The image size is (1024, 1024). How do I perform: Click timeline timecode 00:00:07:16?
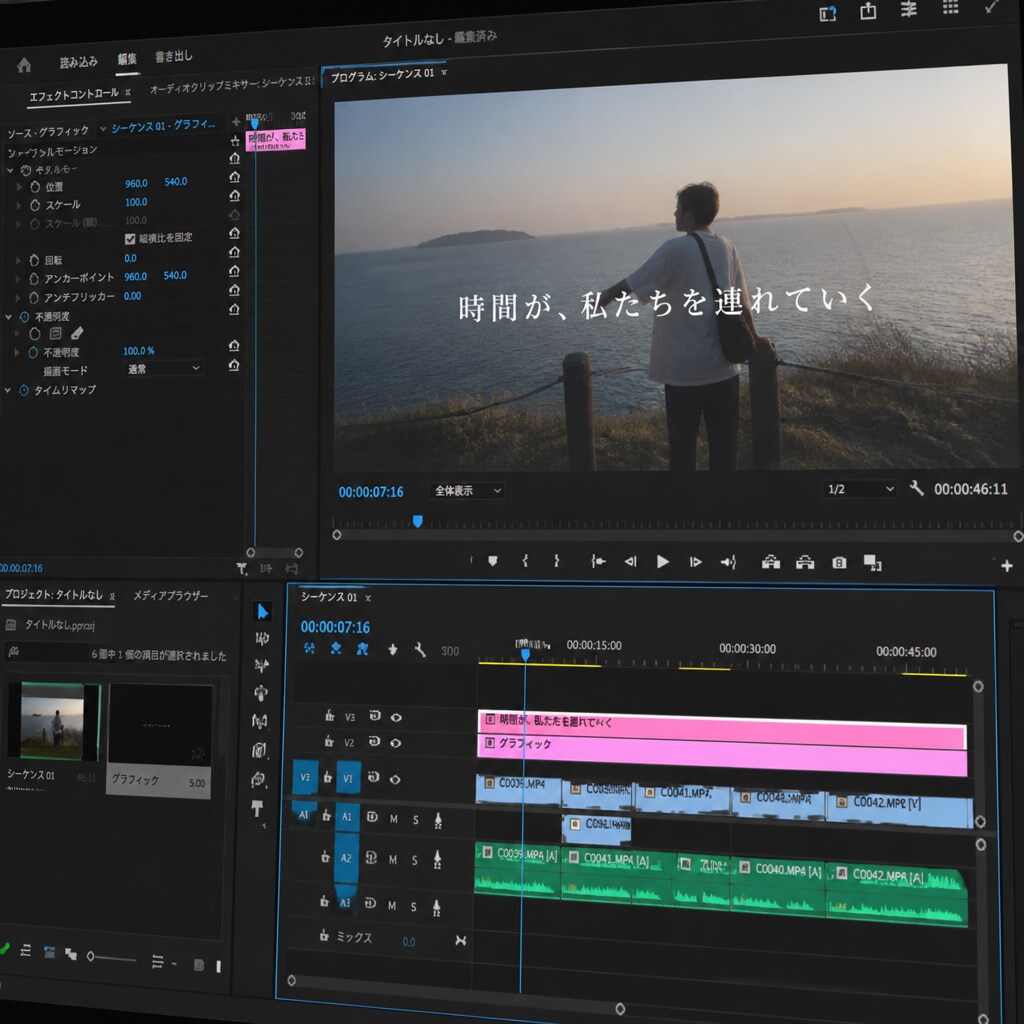[x=335, y=627]
